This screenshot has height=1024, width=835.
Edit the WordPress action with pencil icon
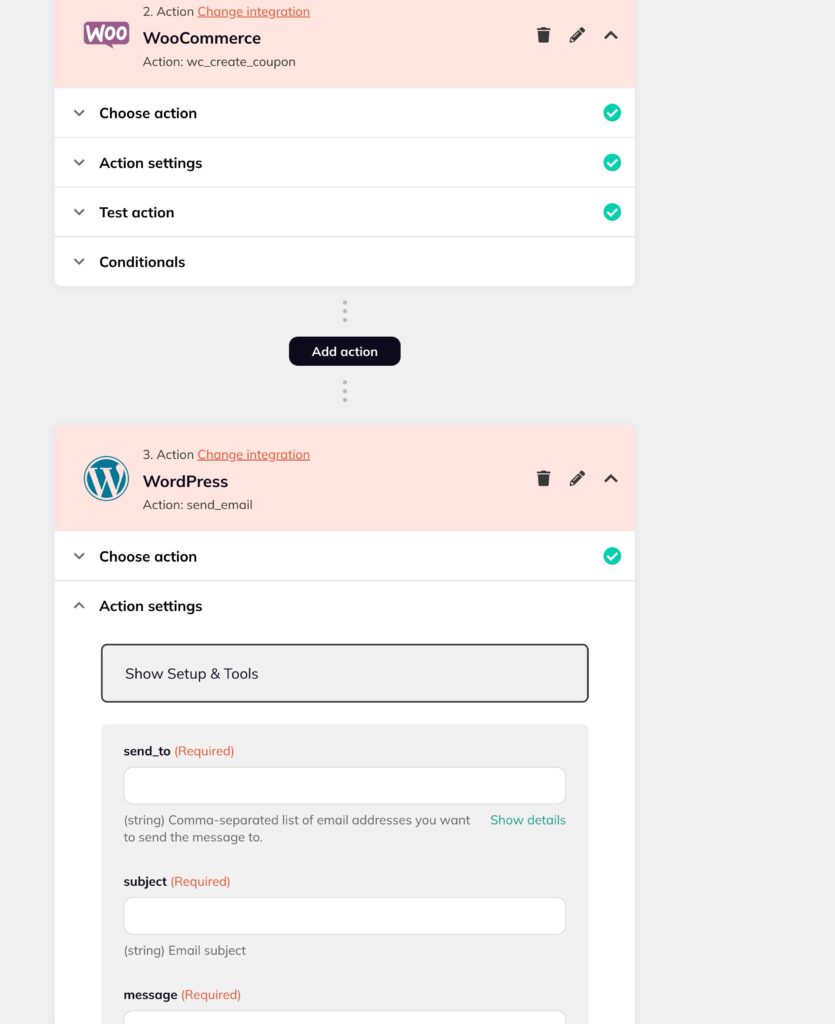click(x=577, y=478)
